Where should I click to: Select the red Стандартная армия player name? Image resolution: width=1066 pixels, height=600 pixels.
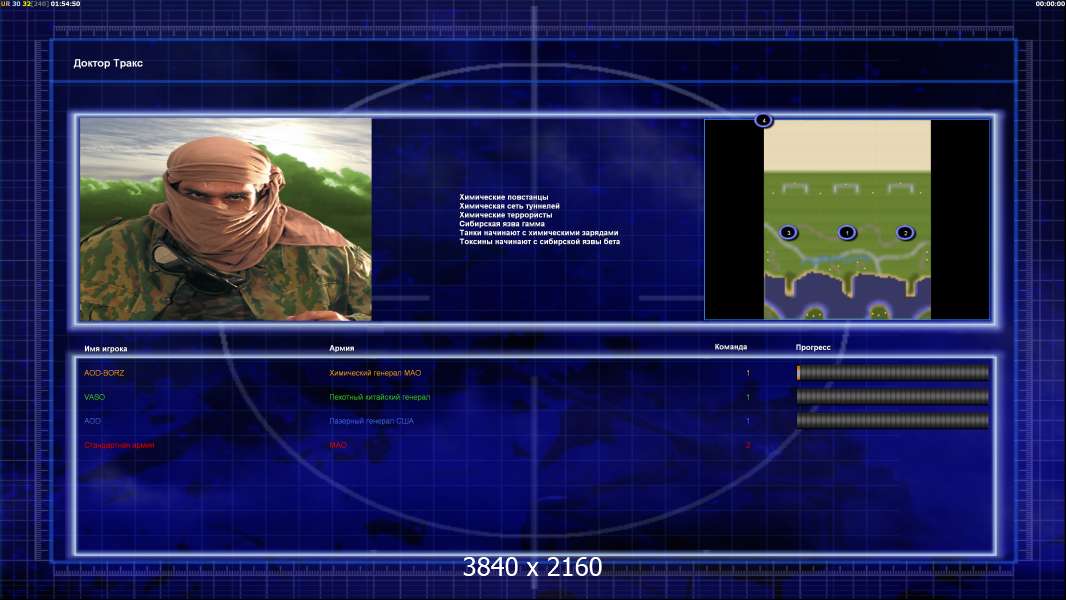(119, 445)
